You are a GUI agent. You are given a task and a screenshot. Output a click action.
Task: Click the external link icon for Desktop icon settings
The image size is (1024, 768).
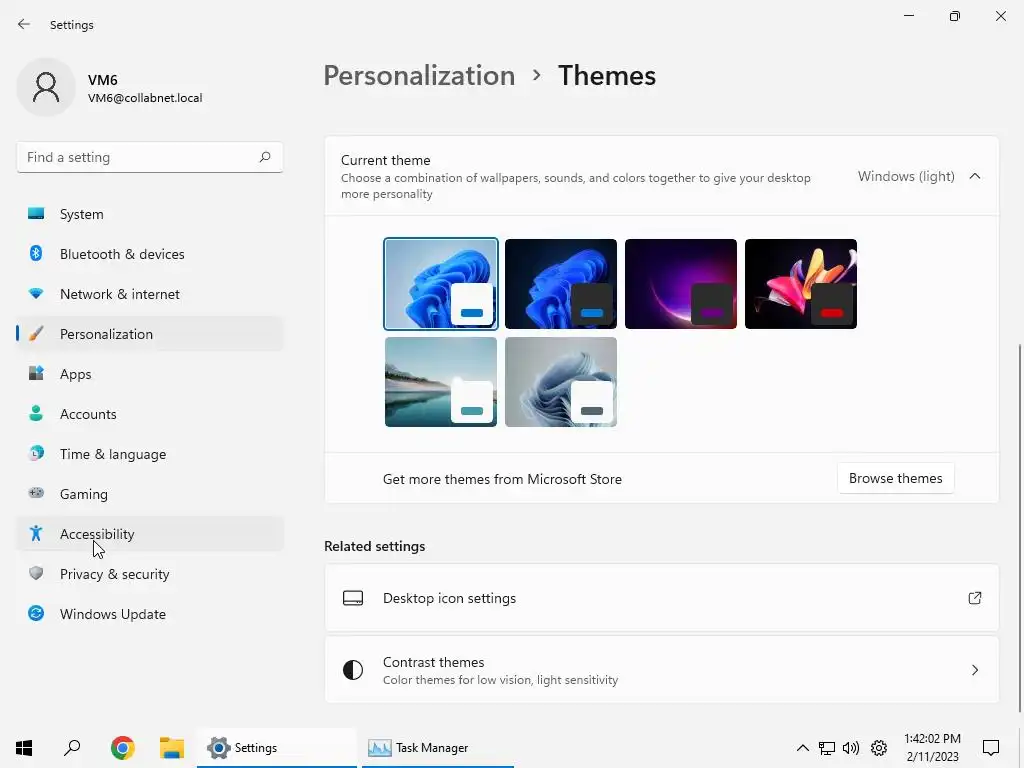click(x=974, y=598)
